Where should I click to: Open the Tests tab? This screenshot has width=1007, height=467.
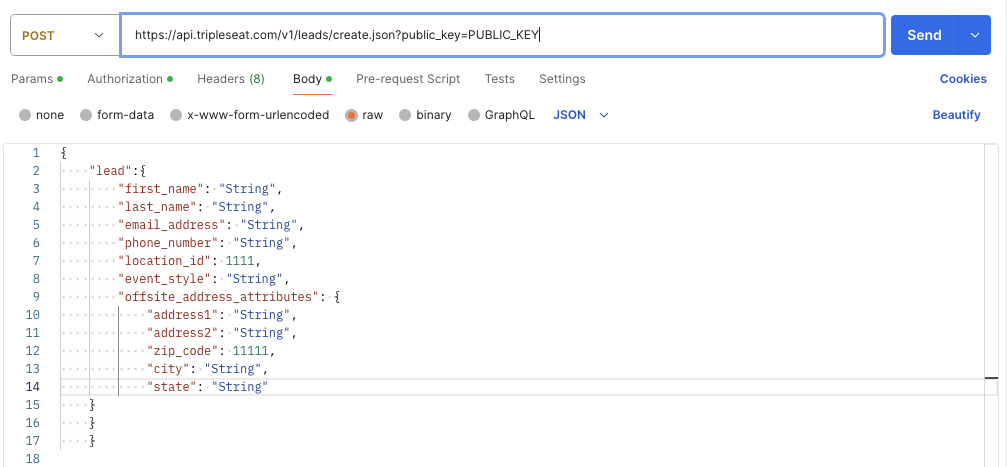(500, 79)
